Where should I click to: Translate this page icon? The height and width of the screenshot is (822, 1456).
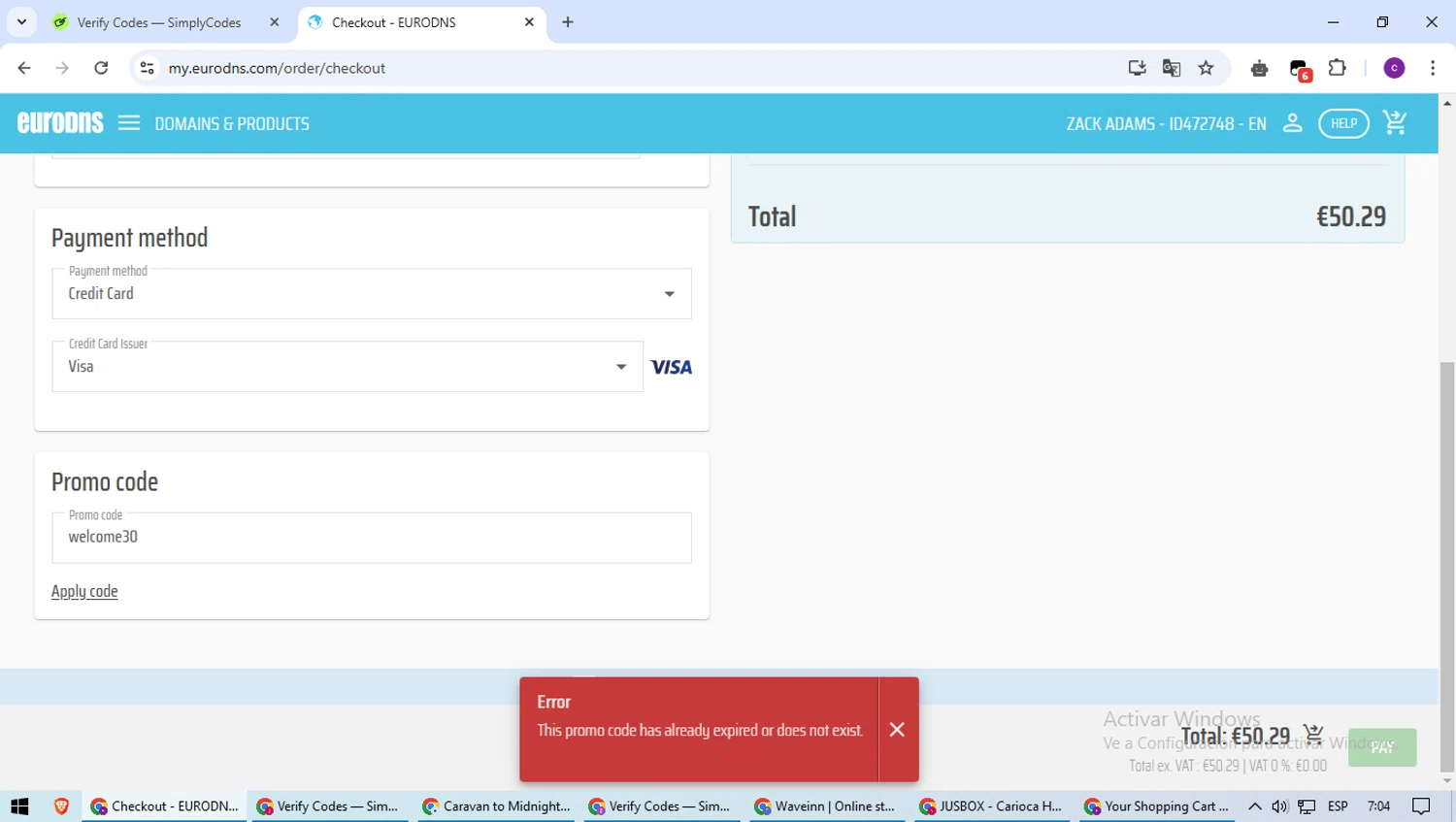pyautogui.click(x=1172, y=68)
